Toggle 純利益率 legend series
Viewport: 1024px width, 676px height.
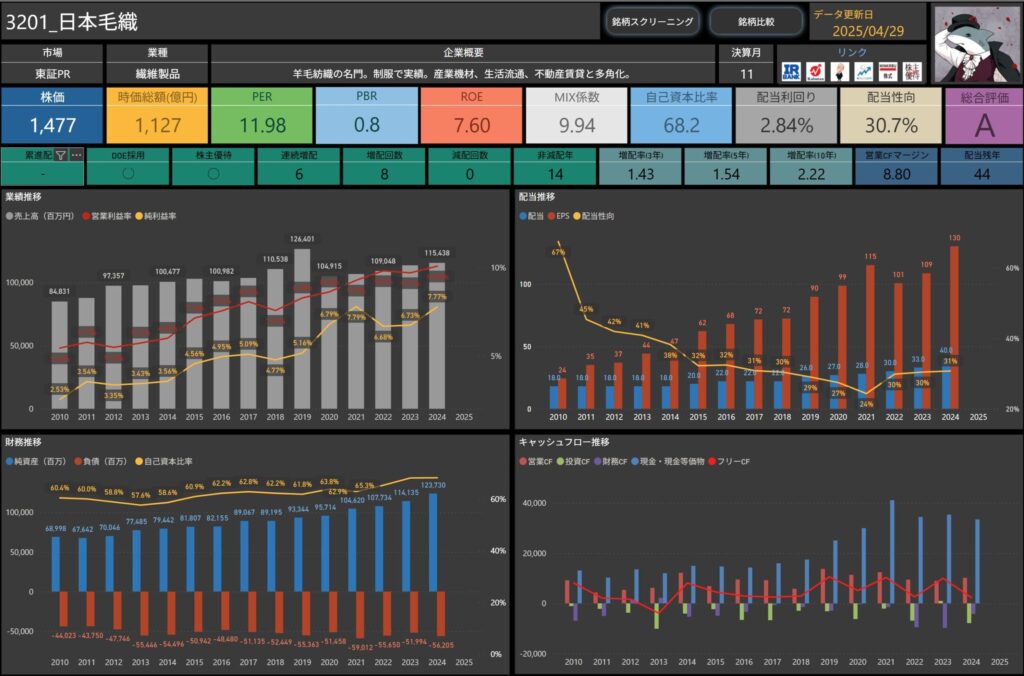pos(155,216)
